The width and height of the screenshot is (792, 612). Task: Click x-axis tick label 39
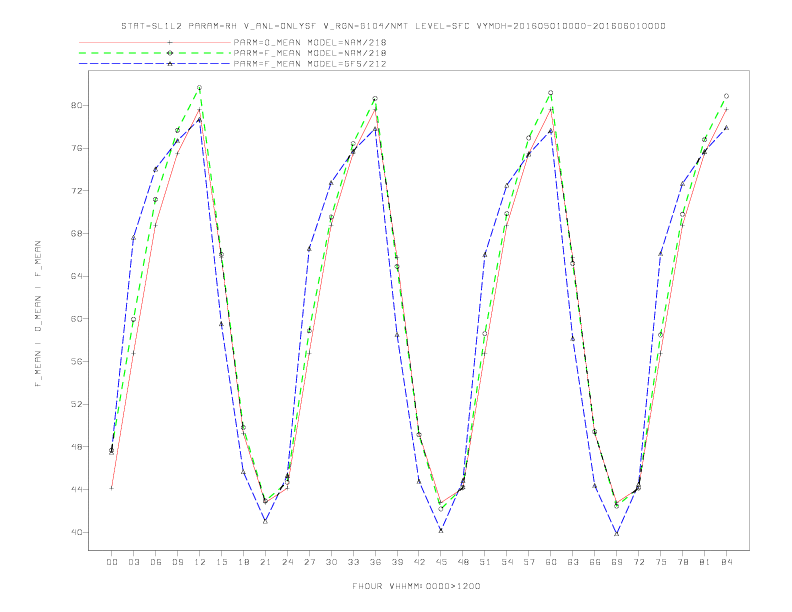click(x=397, y=562)
